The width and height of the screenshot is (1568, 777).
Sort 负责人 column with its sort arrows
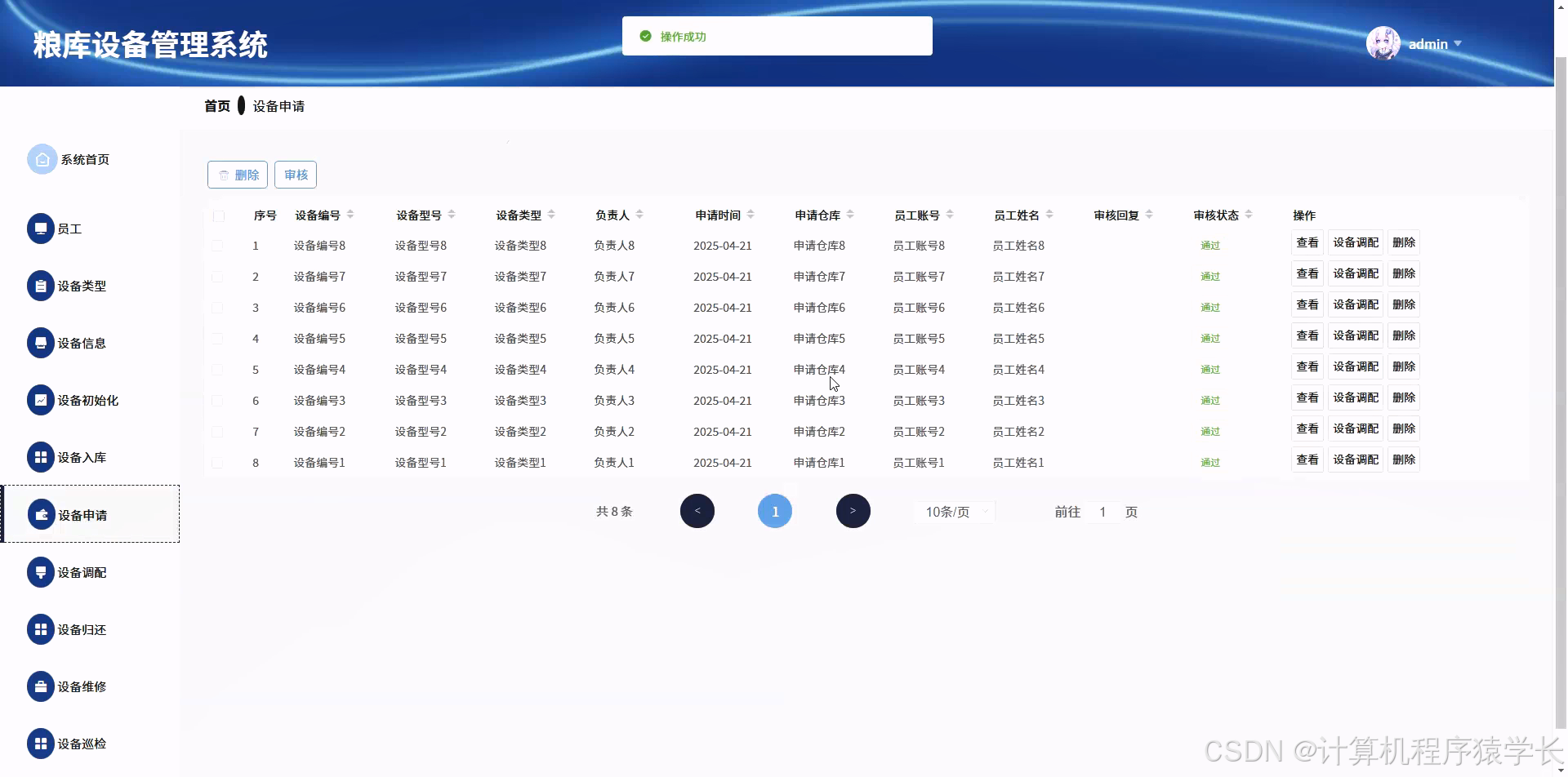coord(639,215)
